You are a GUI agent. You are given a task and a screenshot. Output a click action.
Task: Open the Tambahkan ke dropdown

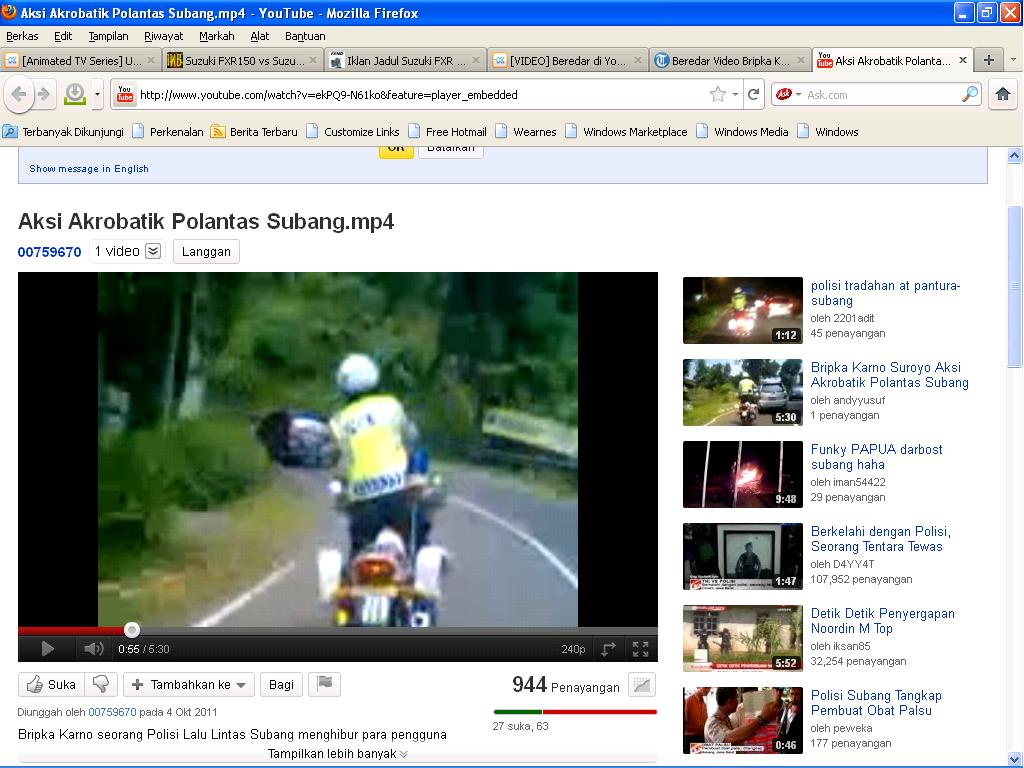(x=189, y=684)
